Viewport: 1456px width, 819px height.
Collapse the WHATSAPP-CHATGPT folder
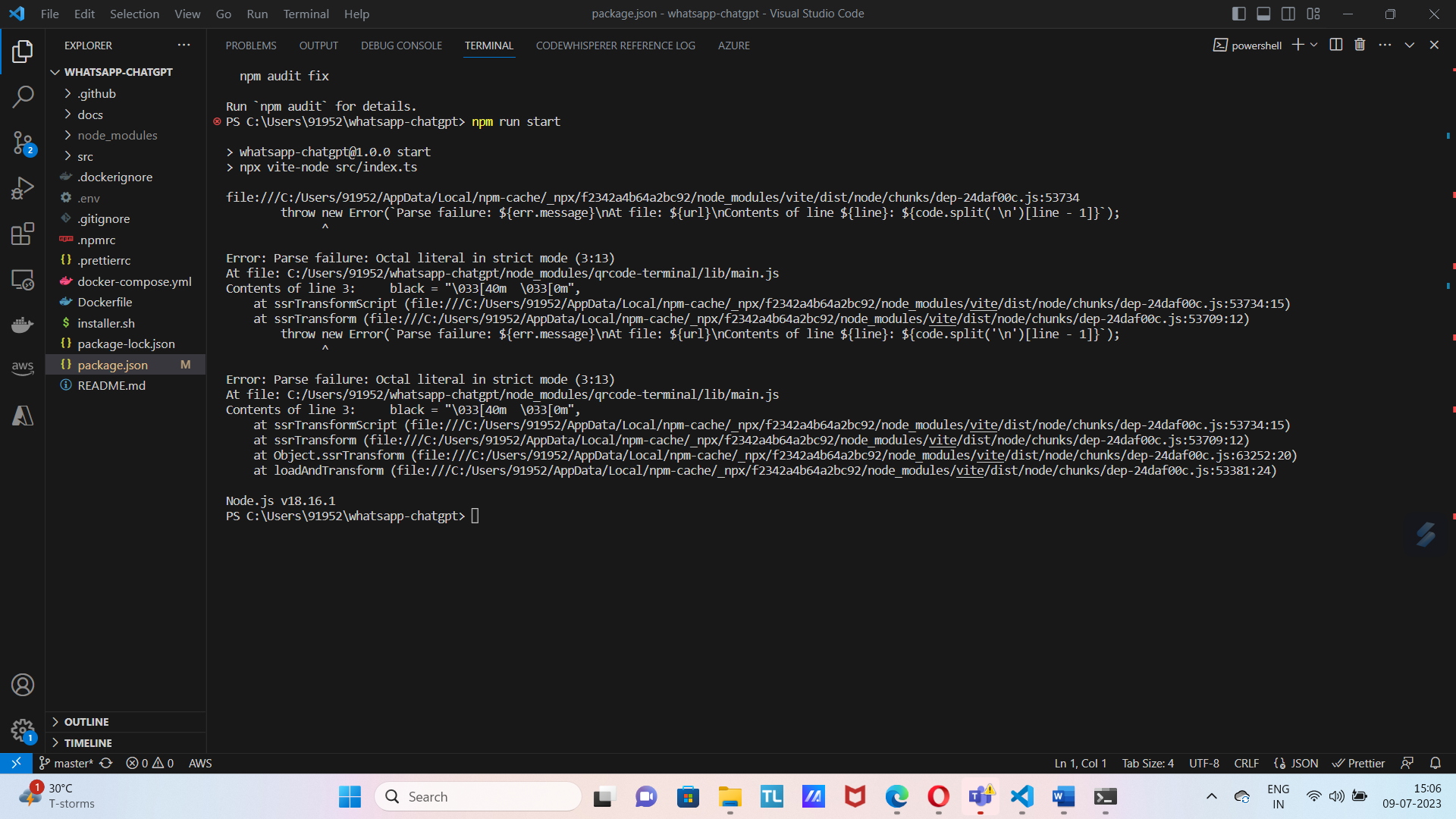click(55, 71)
